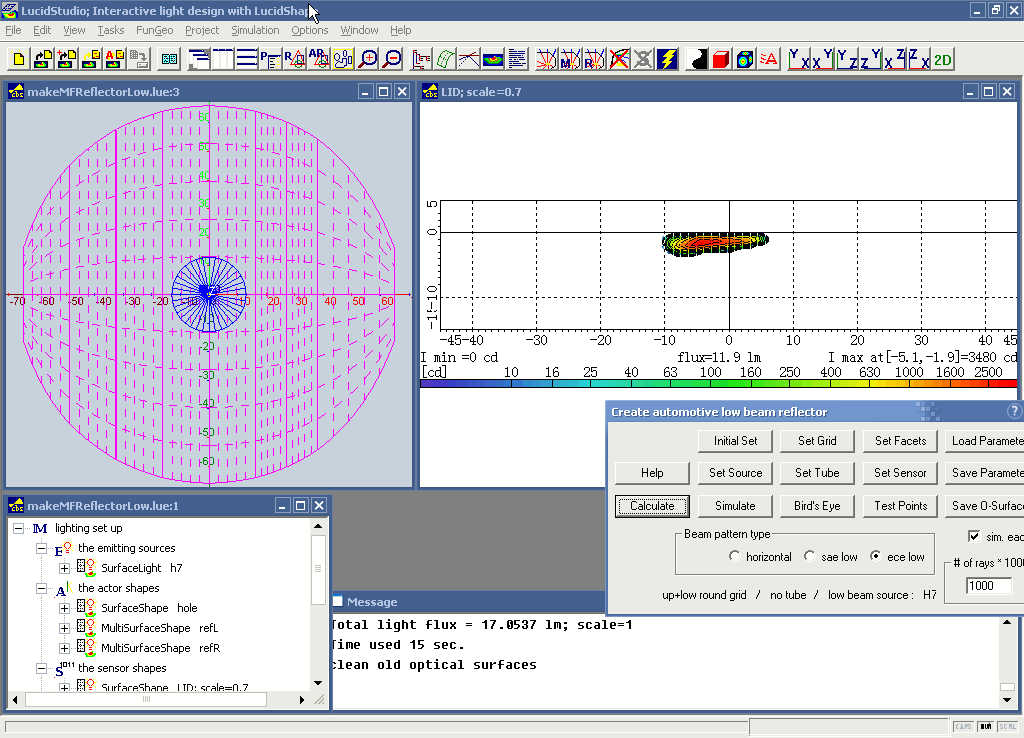Click the tile windows grid icon

pyautogui.click(x=169, y=59)
